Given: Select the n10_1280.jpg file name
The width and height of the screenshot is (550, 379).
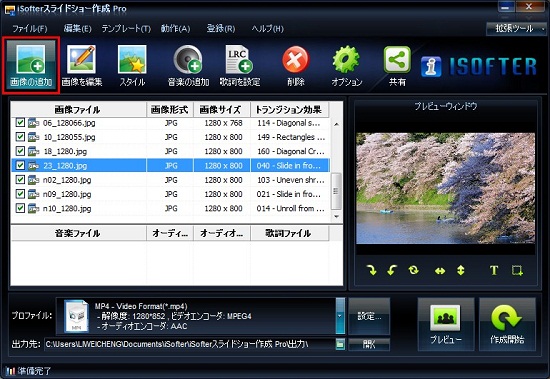Looking at the screenshot, I should pos(67,208).
